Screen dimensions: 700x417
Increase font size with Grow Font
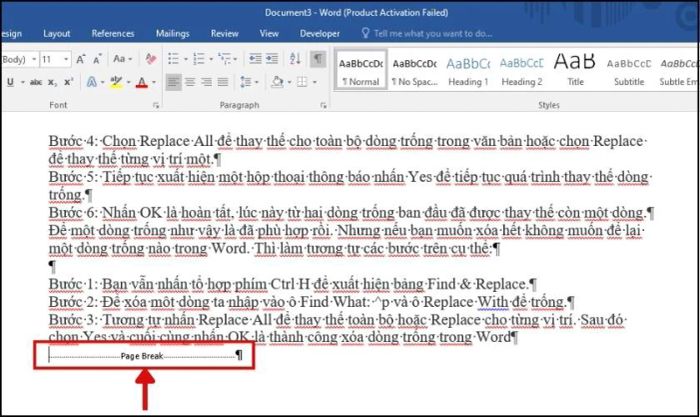[81, 59]
